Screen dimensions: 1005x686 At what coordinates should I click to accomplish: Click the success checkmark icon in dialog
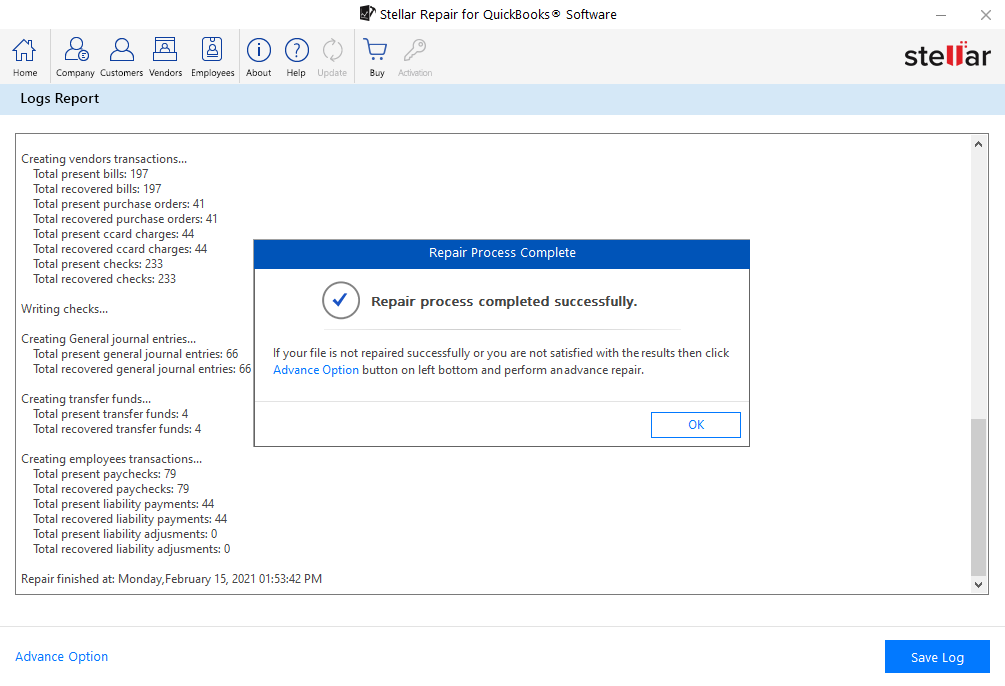[x=341, y=300]
